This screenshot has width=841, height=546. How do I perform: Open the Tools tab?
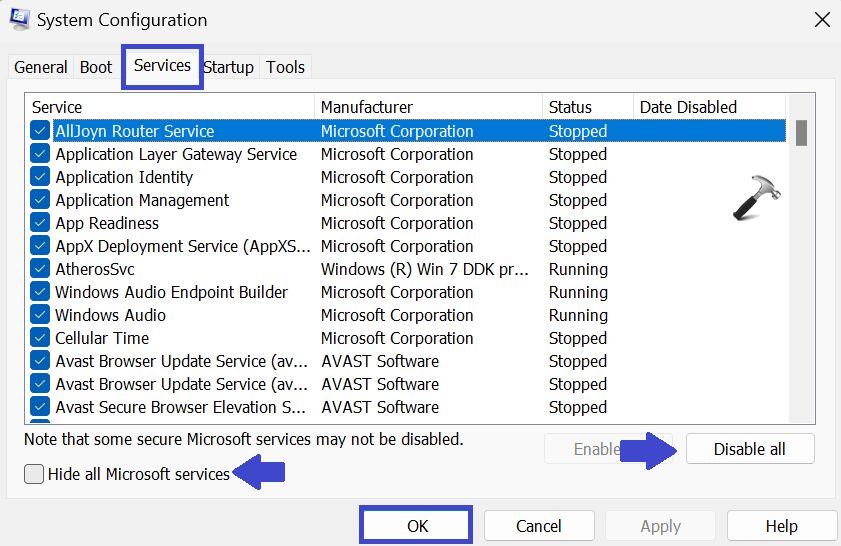(285, 67)
